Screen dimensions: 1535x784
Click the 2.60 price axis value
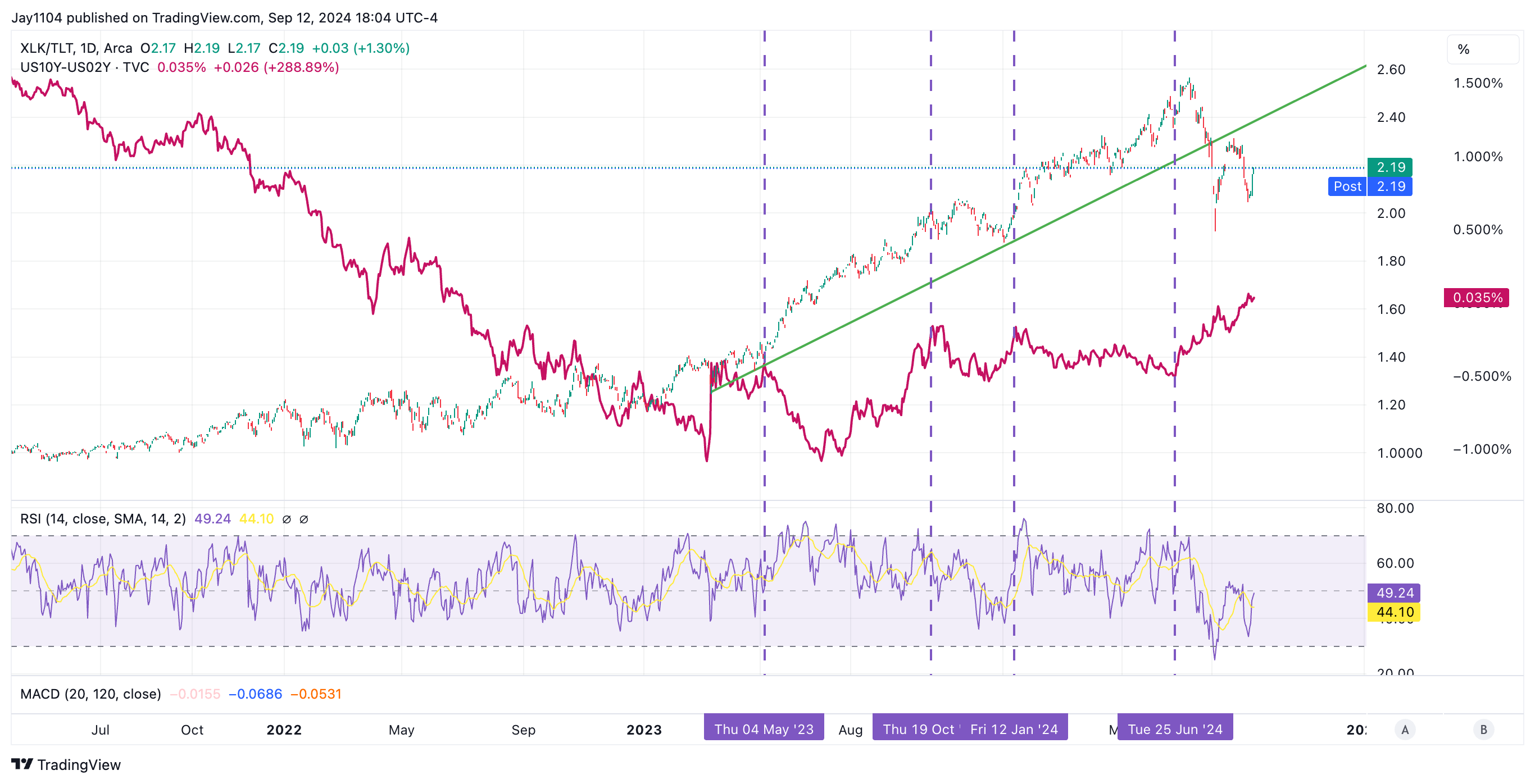(1391, 70)
